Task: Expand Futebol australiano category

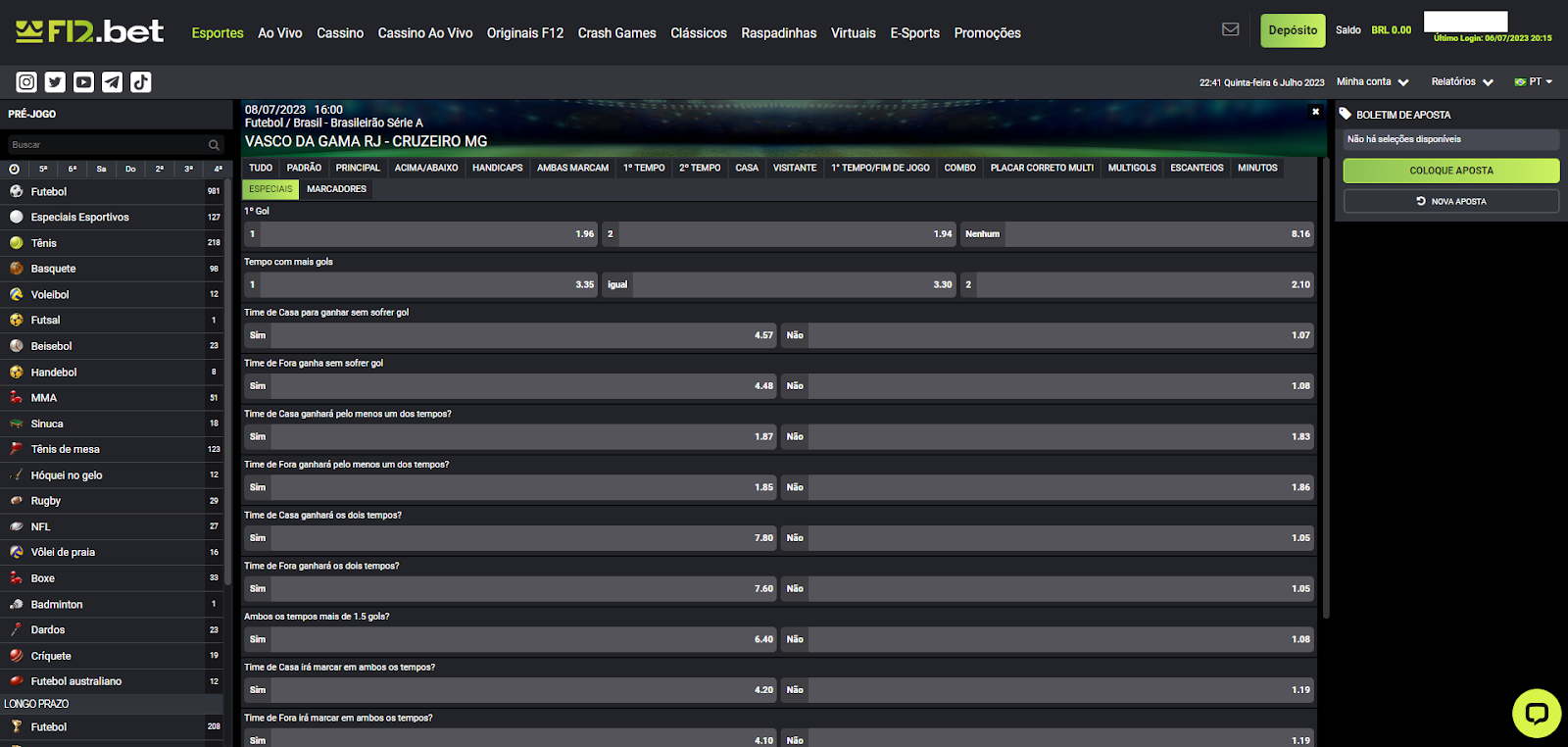Action: click(x=112, y=681)
